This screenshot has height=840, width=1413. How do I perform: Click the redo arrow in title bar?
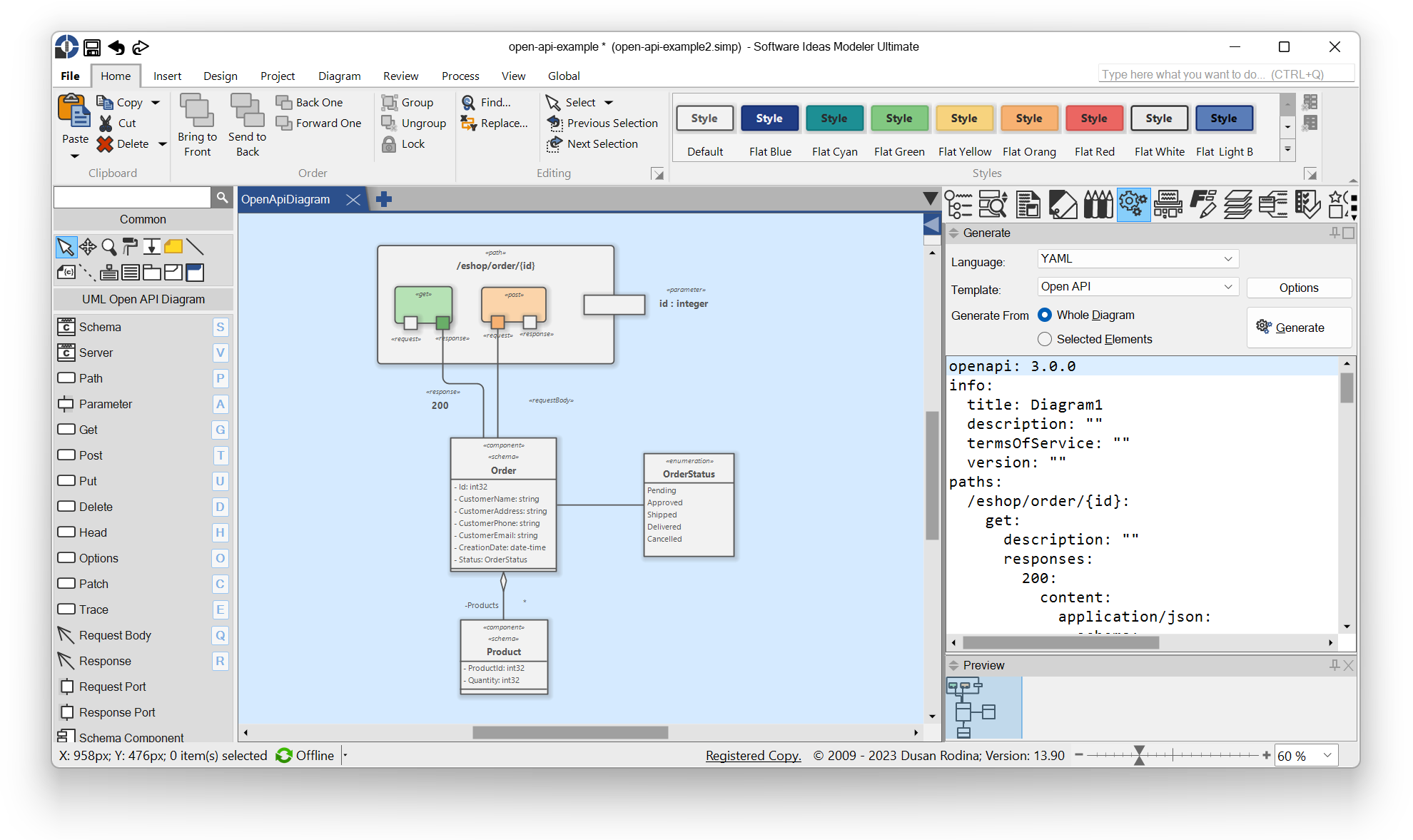click(141, 47)
